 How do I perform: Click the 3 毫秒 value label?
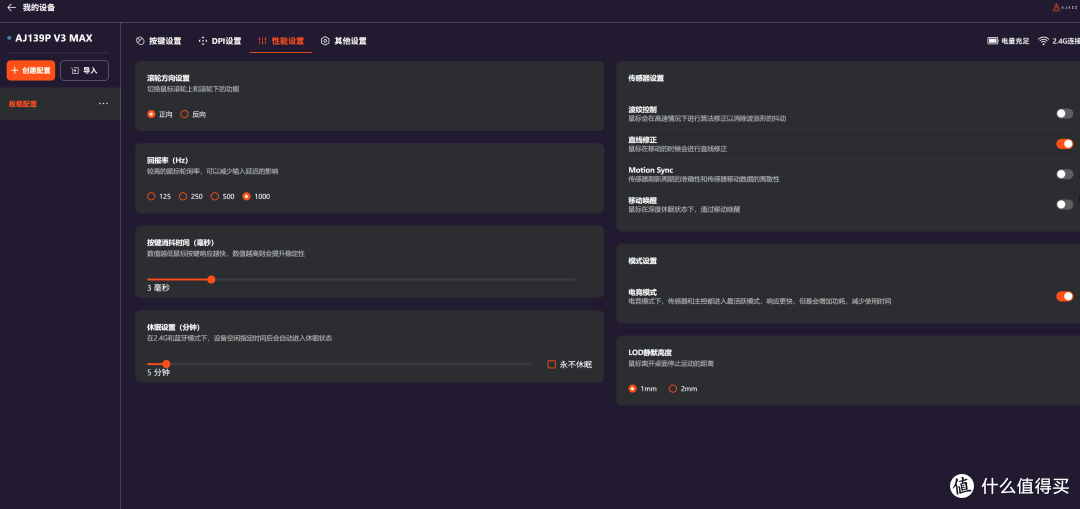[x=158, y=288]
